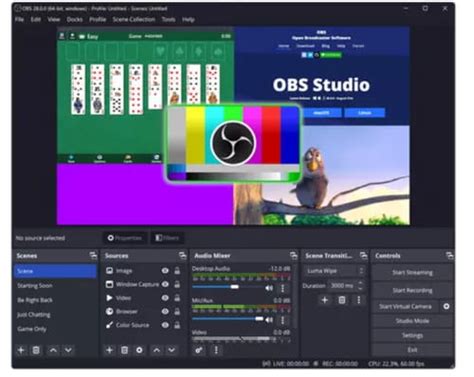The width and height of the screenshot is (474, 377).
Task: Lock the Video source
Action: pos(177,298)
